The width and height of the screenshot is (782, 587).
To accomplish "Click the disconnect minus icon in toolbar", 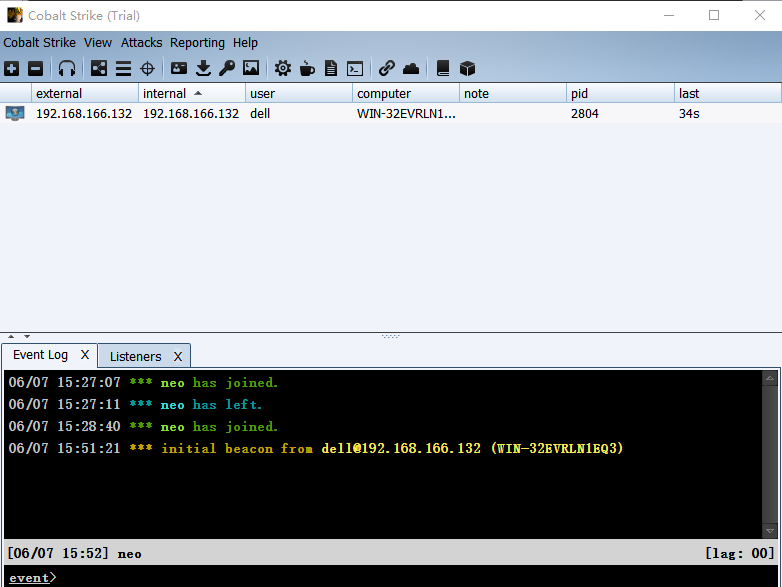I will click(x=35, y=68).
